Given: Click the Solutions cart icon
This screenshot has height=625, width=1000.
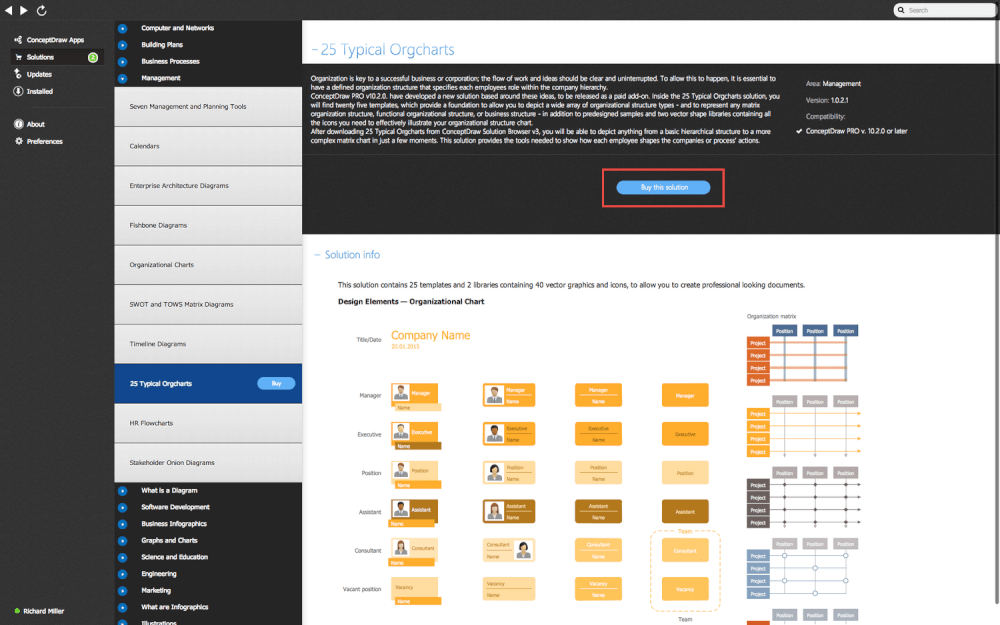Looking at the screenshot, I should coord(18,57).
